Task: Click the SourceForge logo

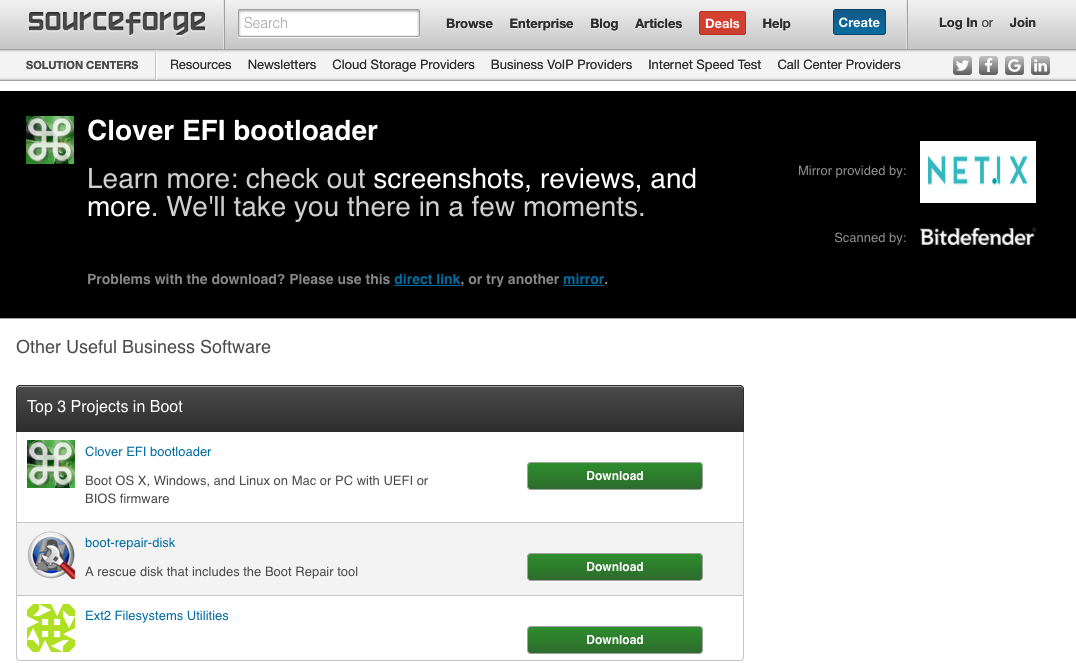Action: 117,23
